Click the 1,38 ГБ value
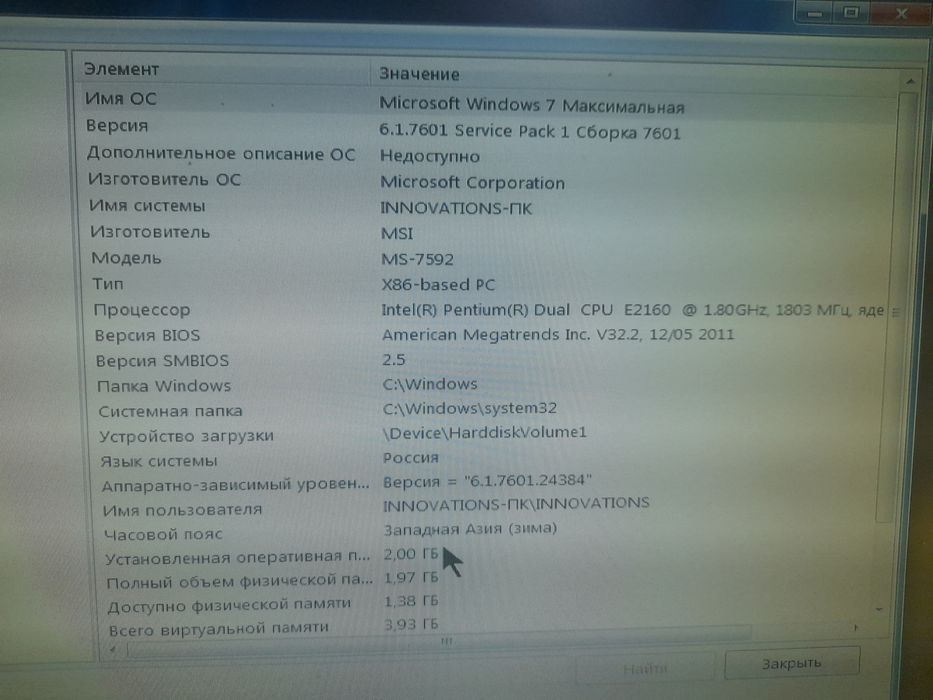Screen dimensions: 933x700 click(x=411, y=601)
